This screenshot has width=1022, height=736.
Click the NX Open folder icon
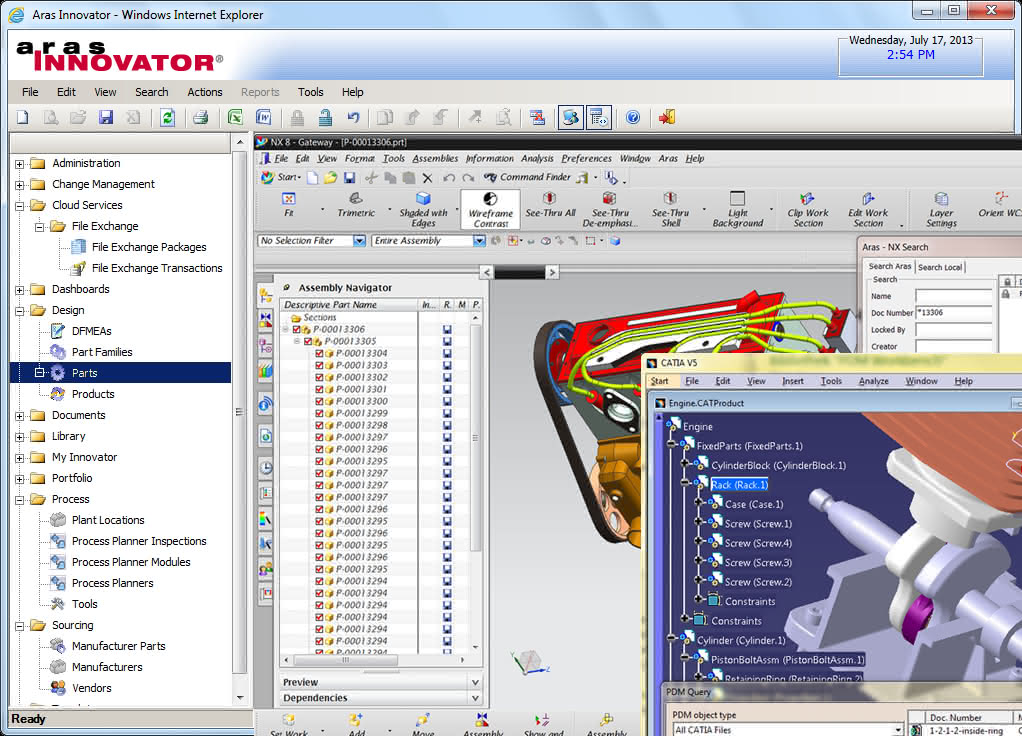point(330,177)
